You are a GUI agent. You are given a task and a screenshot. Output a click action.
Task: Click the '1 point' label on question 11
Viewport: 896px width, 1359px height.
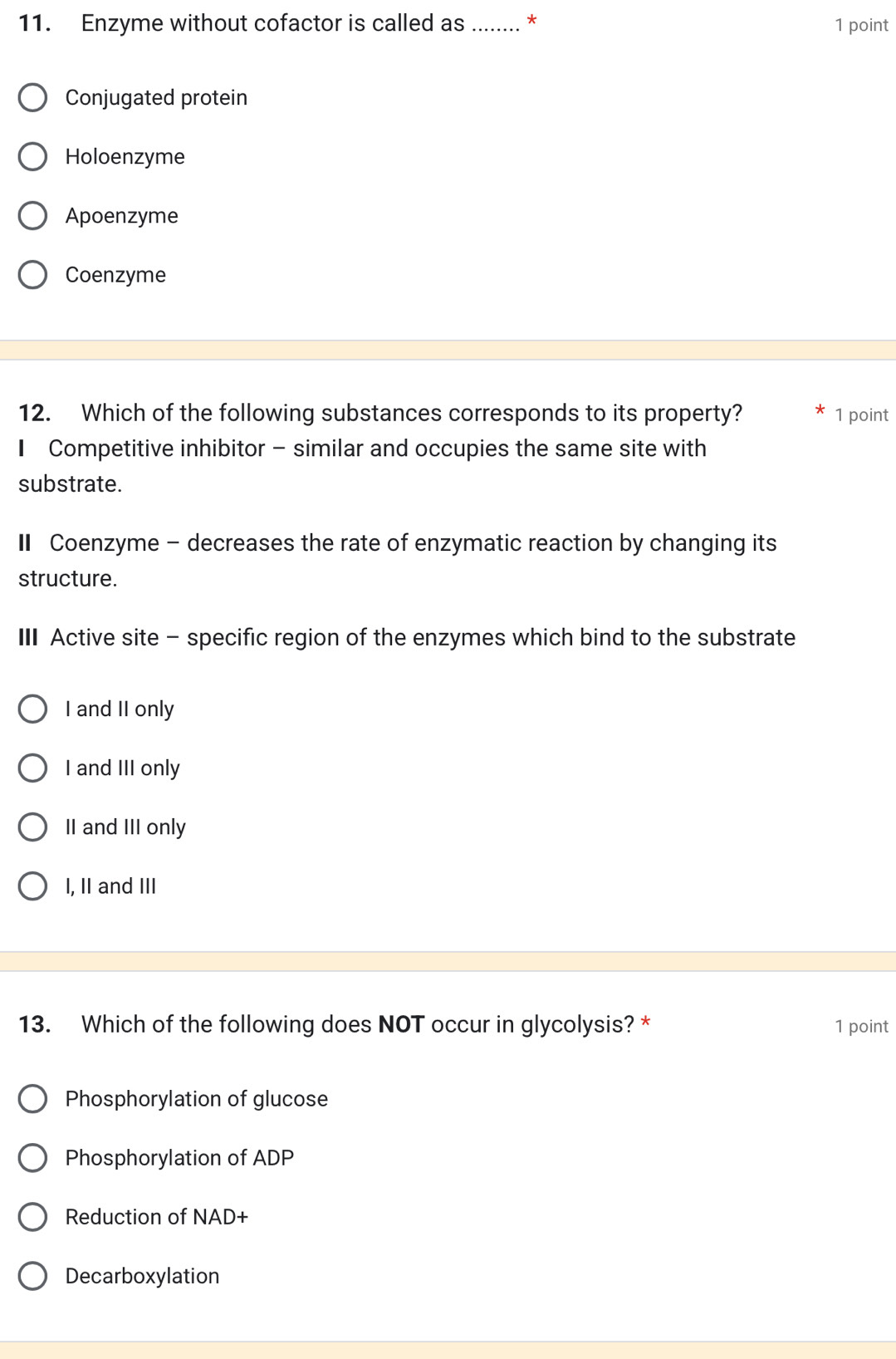tap(859, 25)
